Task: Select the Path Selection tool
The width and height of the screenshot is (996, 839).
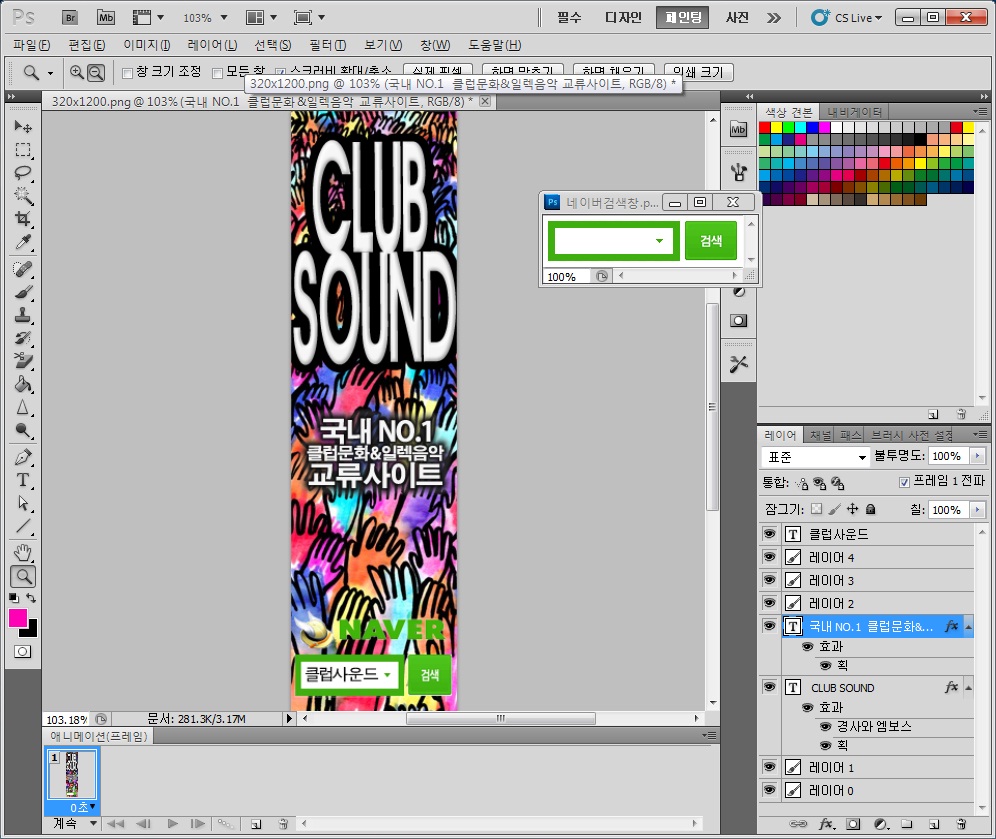Action: 23,503
